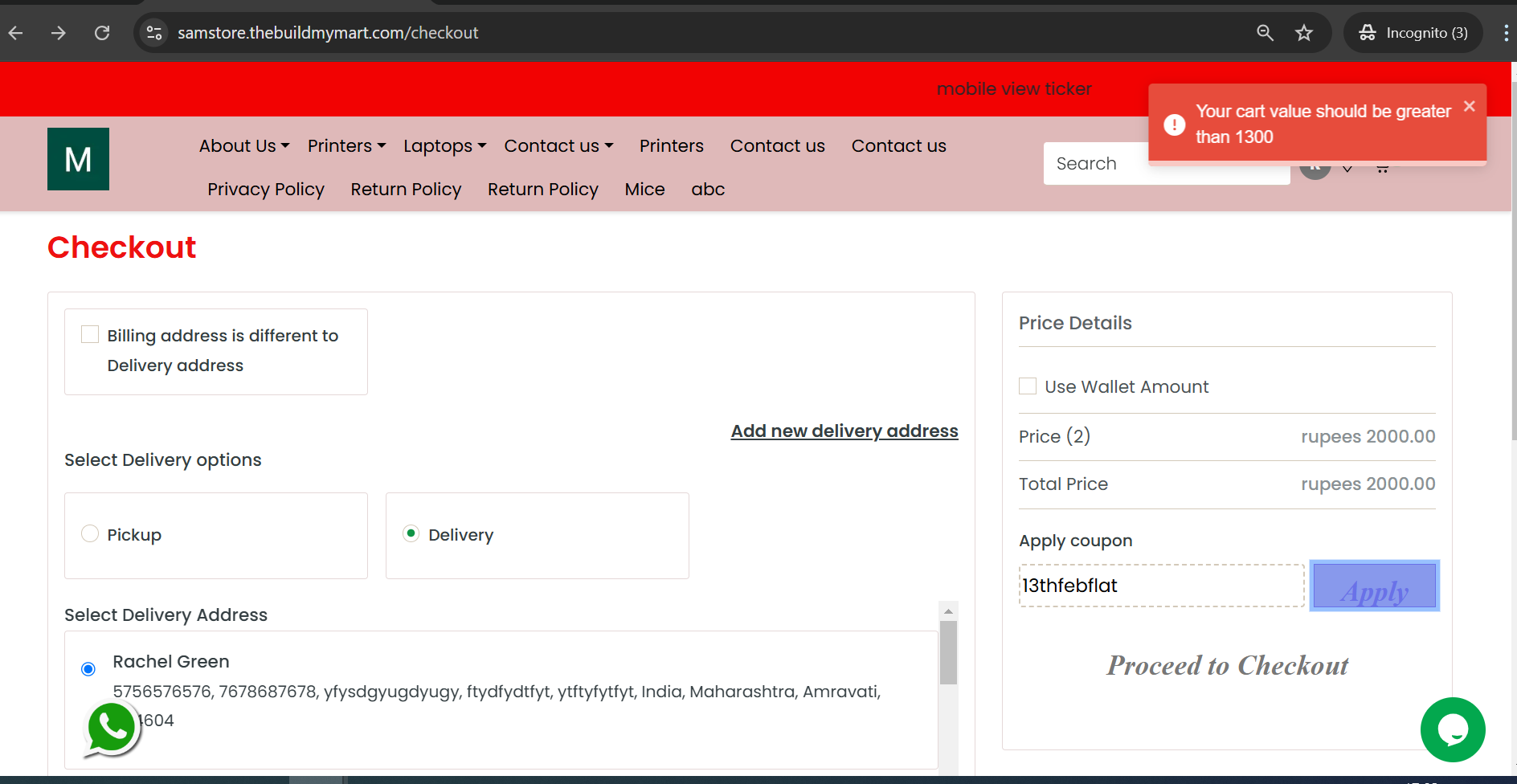The width and height of the screenshot is (1517, 784).
Task: Expand the Laptops dropdown menu
Action: coord(445,146)
